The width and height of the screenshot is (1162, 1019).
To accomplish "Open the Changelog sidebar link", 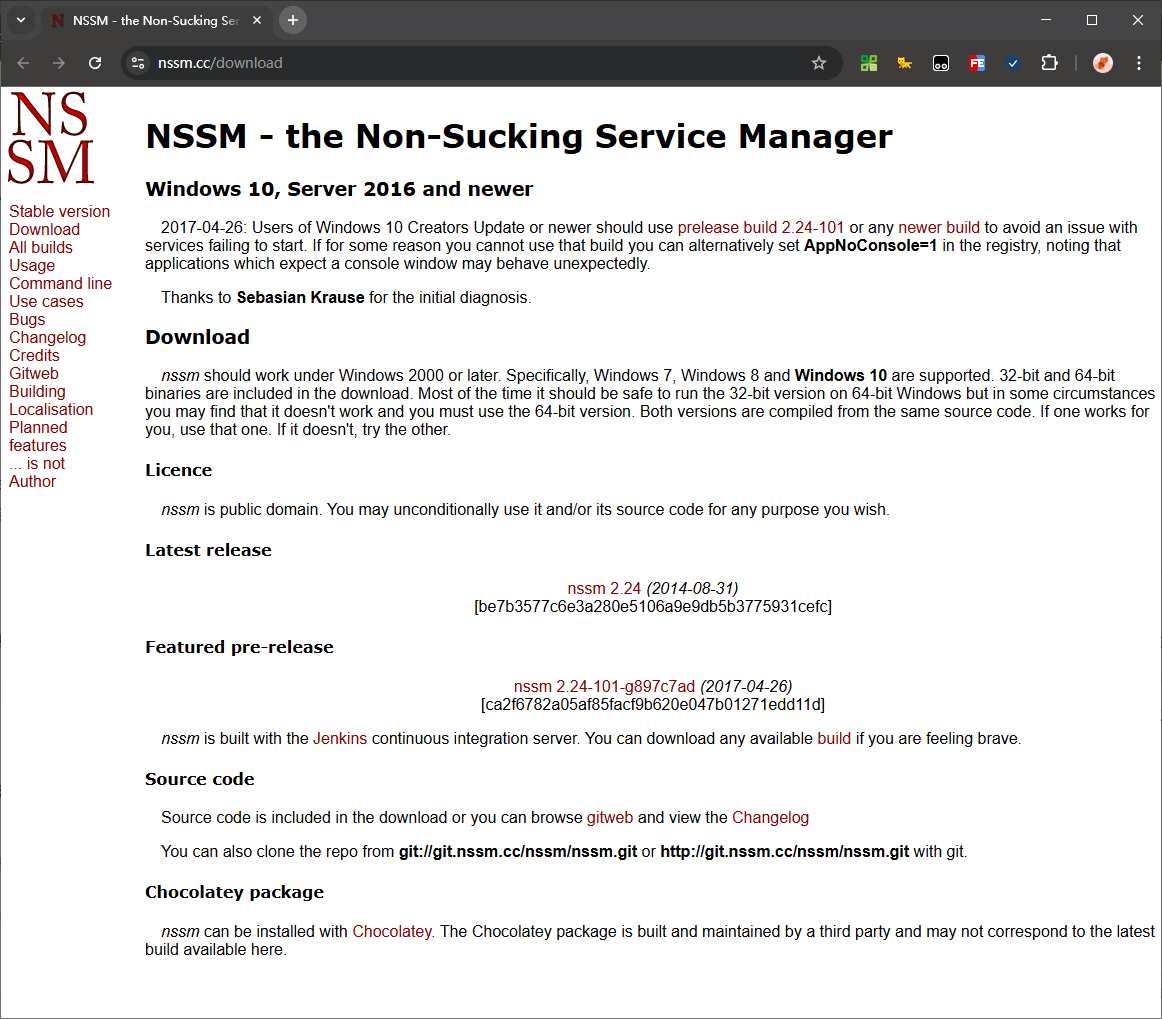I will 47,337.
